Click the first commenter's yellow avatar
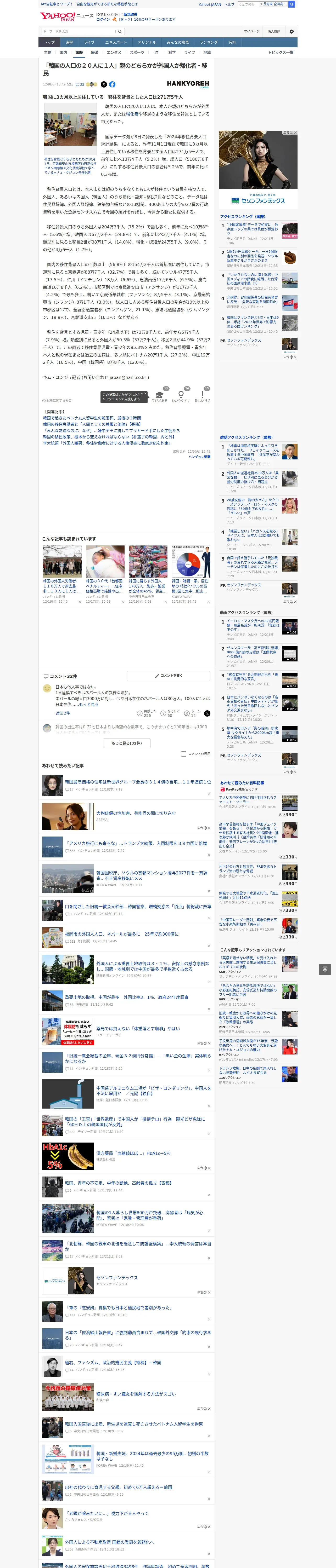 [47, 688]
